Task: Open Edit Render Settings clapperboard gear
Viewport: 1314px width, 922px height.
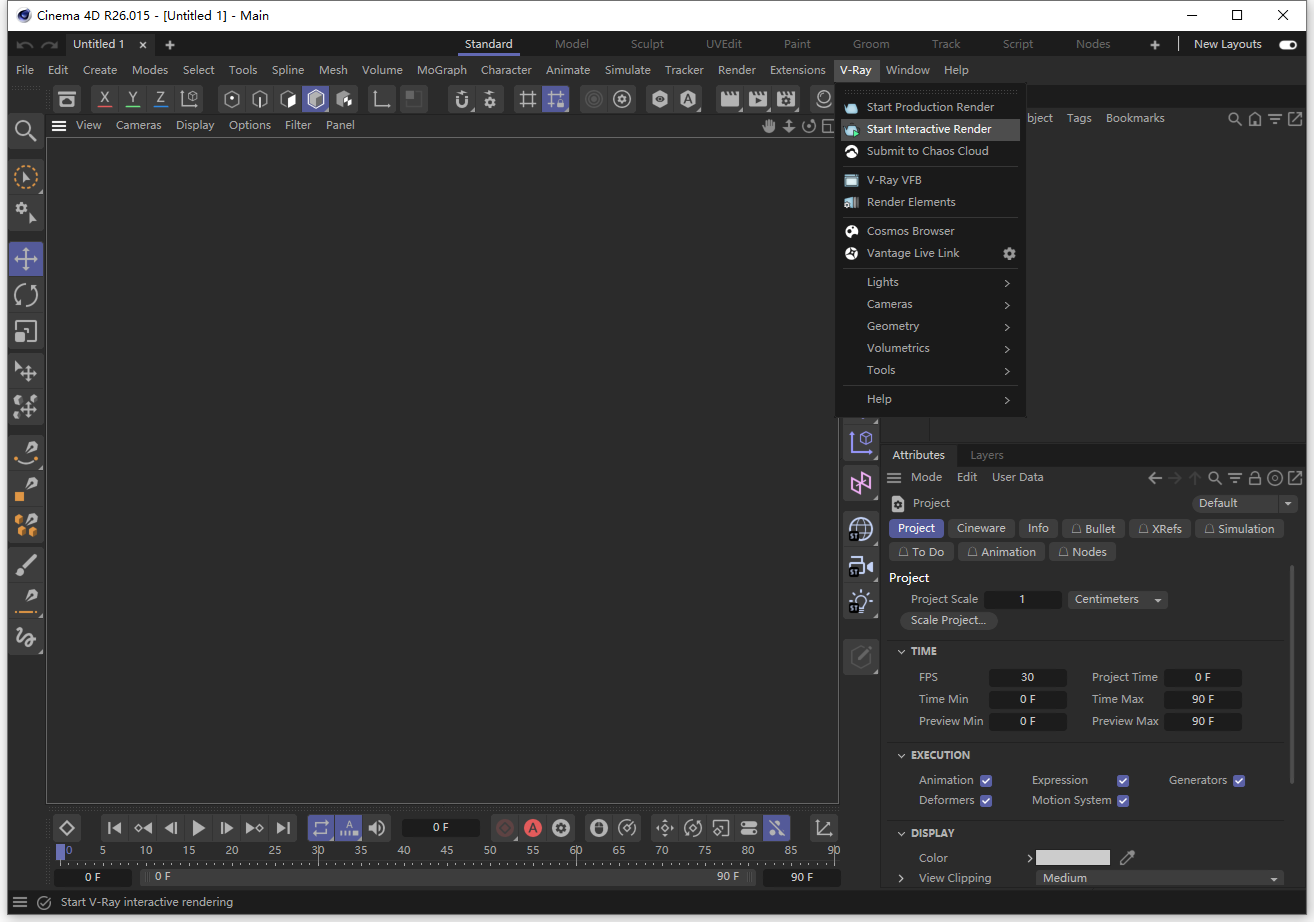Action: (786, 99)
